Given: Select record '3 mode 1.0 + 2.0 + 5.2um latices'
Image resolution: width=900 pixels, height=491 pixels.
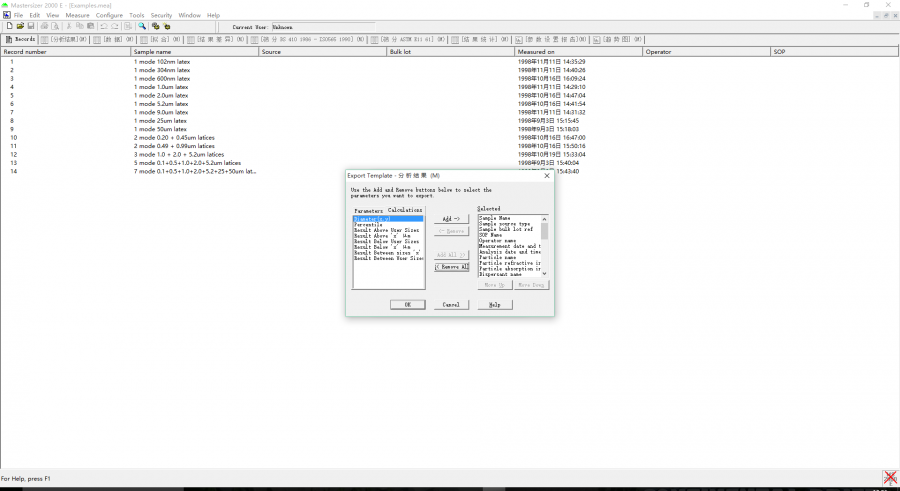Looking at the screenshot, I should pyautogui.click(x=179, y=154).
